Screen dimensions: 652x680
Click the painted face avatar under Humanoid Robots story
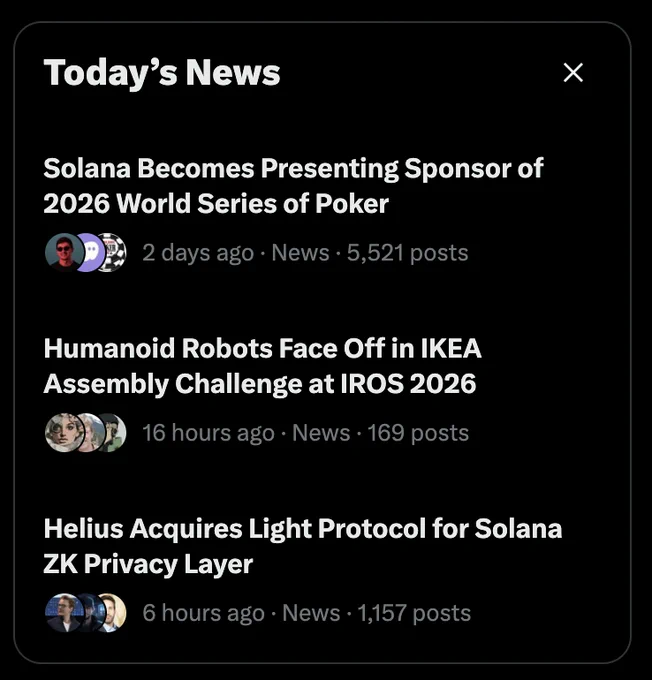tap(64, 433)
